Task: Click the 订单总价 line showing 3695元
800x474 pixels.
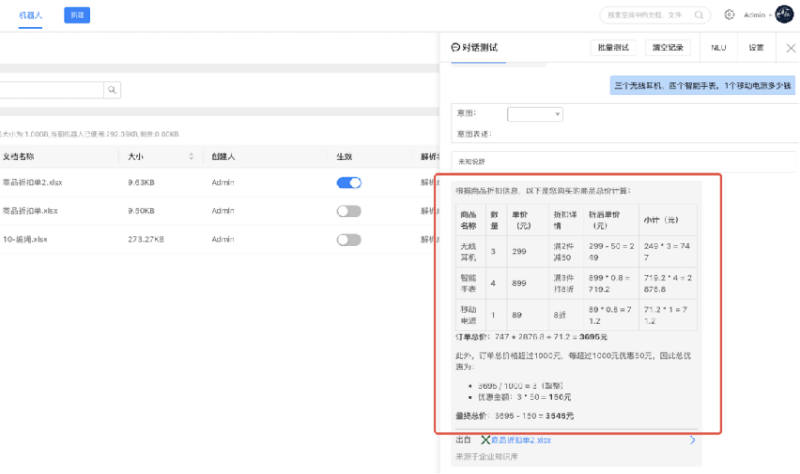Action: pos(531,337)
